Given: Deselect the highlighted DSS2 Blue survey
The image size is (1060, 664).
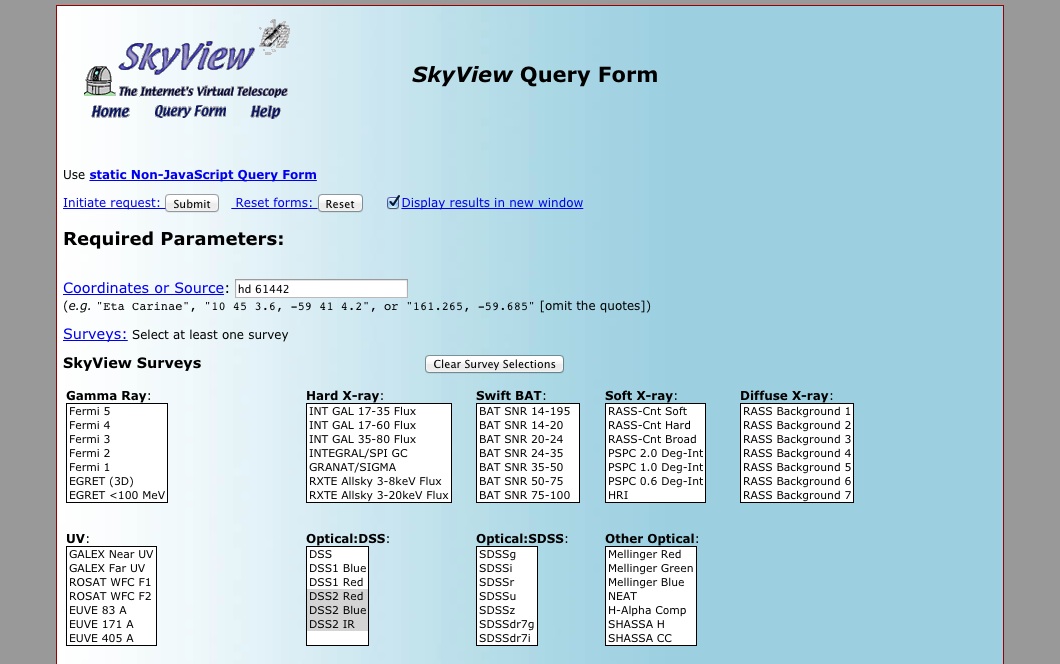Looking at the screenshot, I should tap(337, 610).
